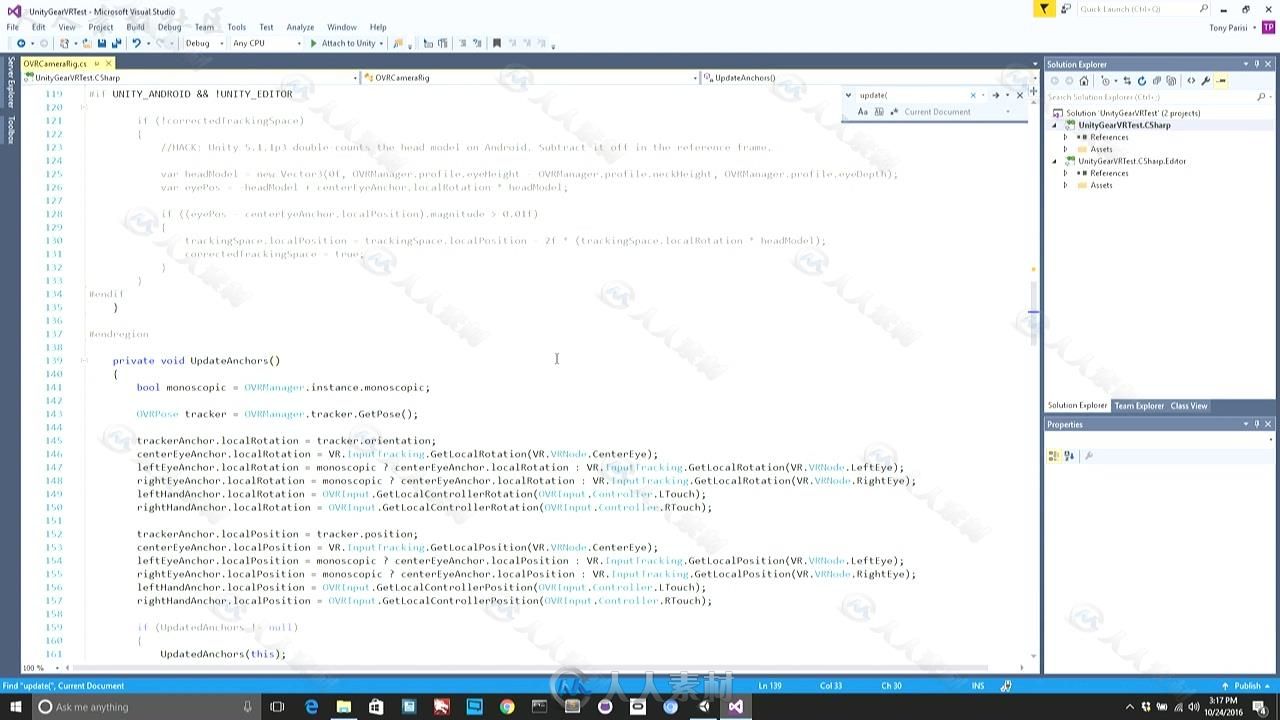Click Home icon in Solution Explorer
Viewport: 1280px width, 720px height.
point(1084,81)
